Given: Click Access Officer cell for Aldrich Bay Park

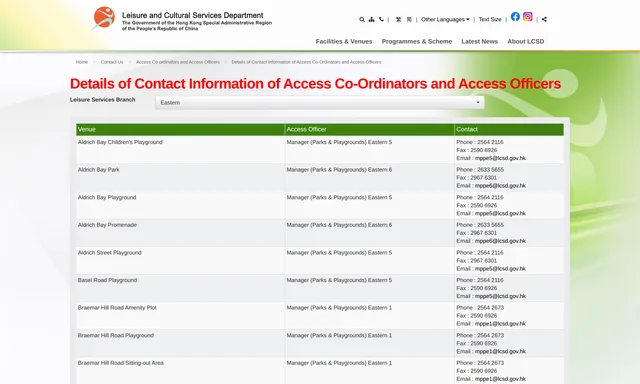Looking at the screenshot, I should (x=369, y=177).
